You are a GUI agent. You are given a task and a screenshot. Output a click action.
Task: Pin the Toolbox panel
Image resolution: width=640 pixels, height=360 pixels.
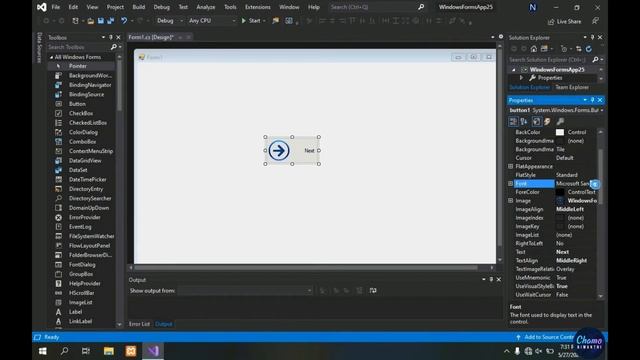(111, 37)
